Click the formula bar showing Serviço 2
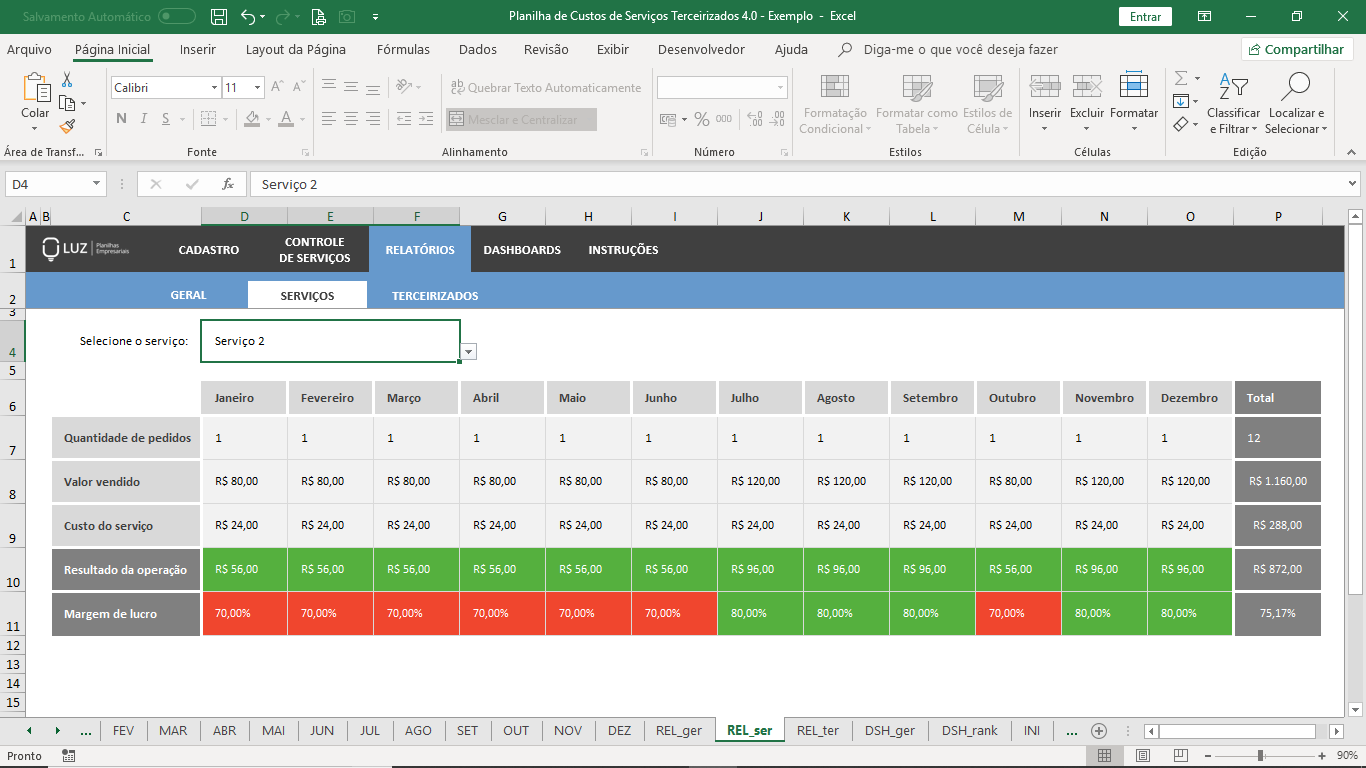The height and width of the screenshot is (768, 1366). pyautogui.click(x=800, y=184)
